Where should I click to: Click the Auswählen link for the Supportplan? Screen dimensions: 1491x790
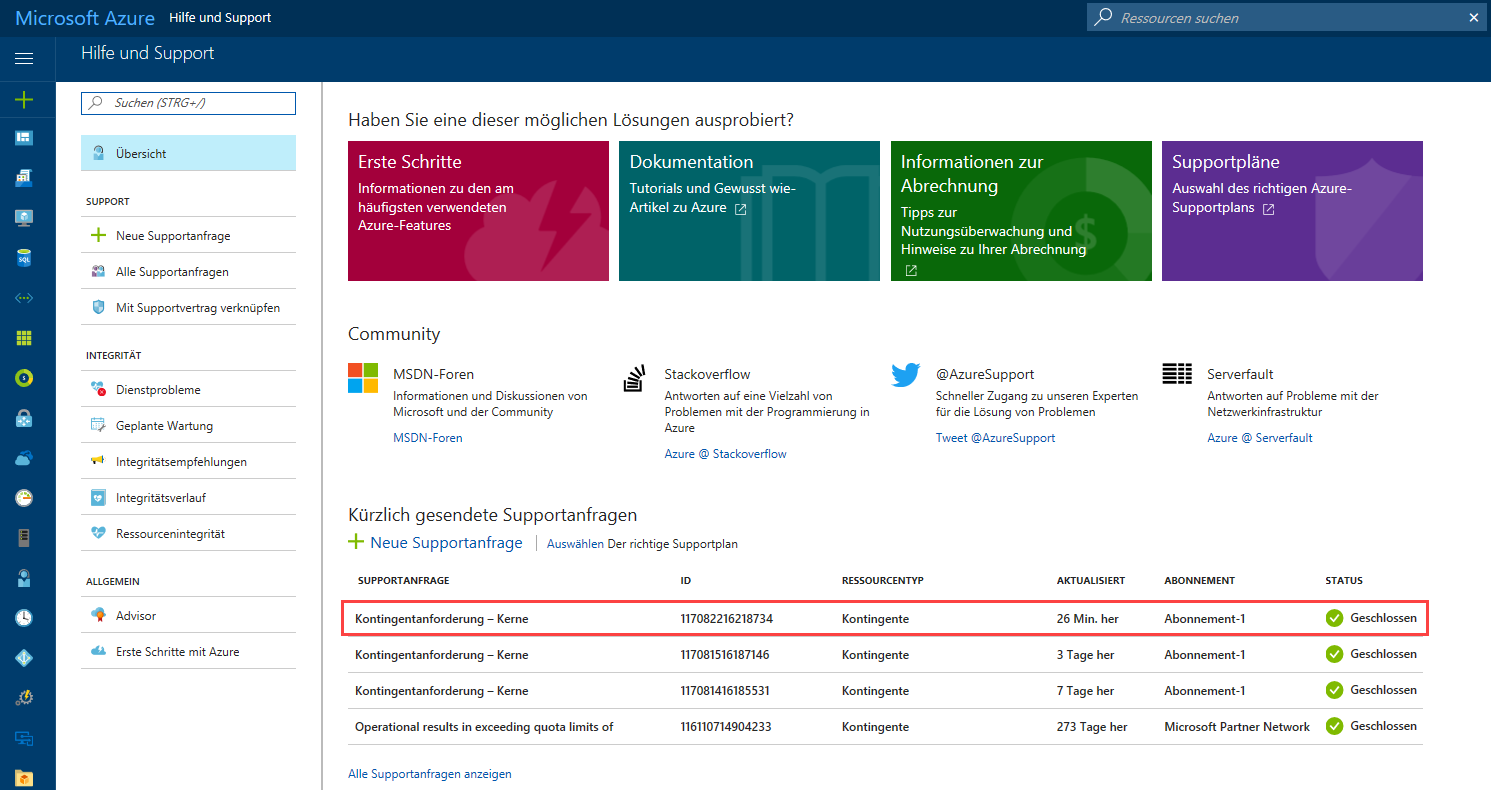[x=575, y=544]
